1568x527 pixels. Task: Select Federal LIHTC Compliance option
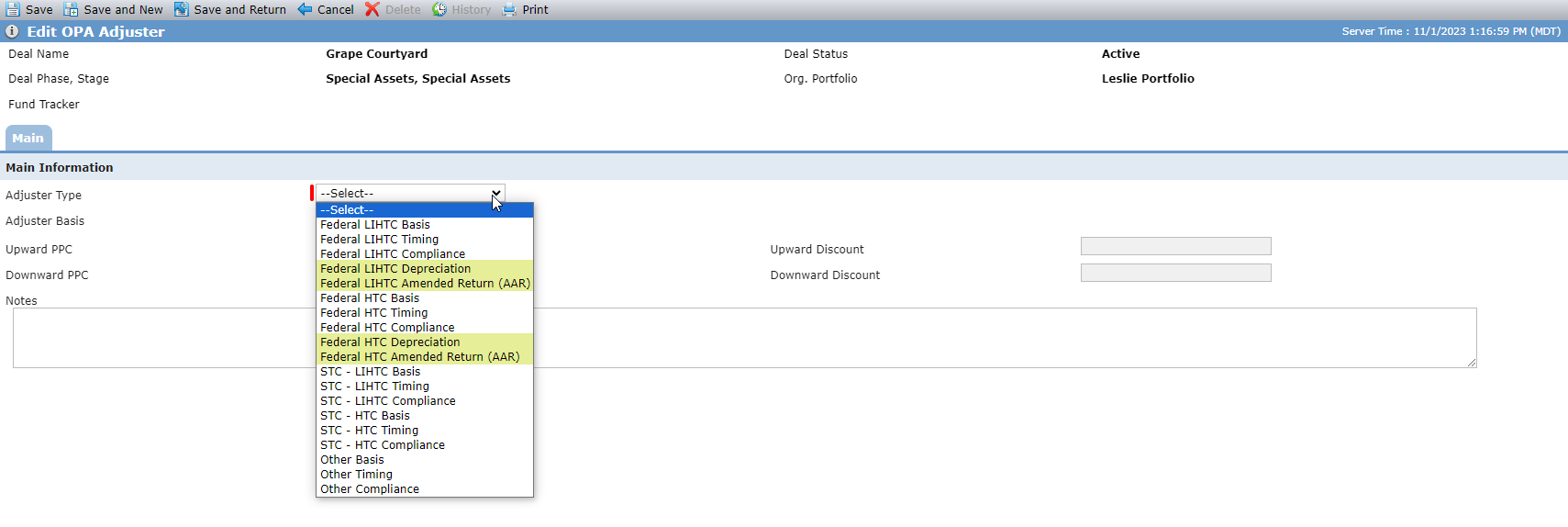(425, 254)
